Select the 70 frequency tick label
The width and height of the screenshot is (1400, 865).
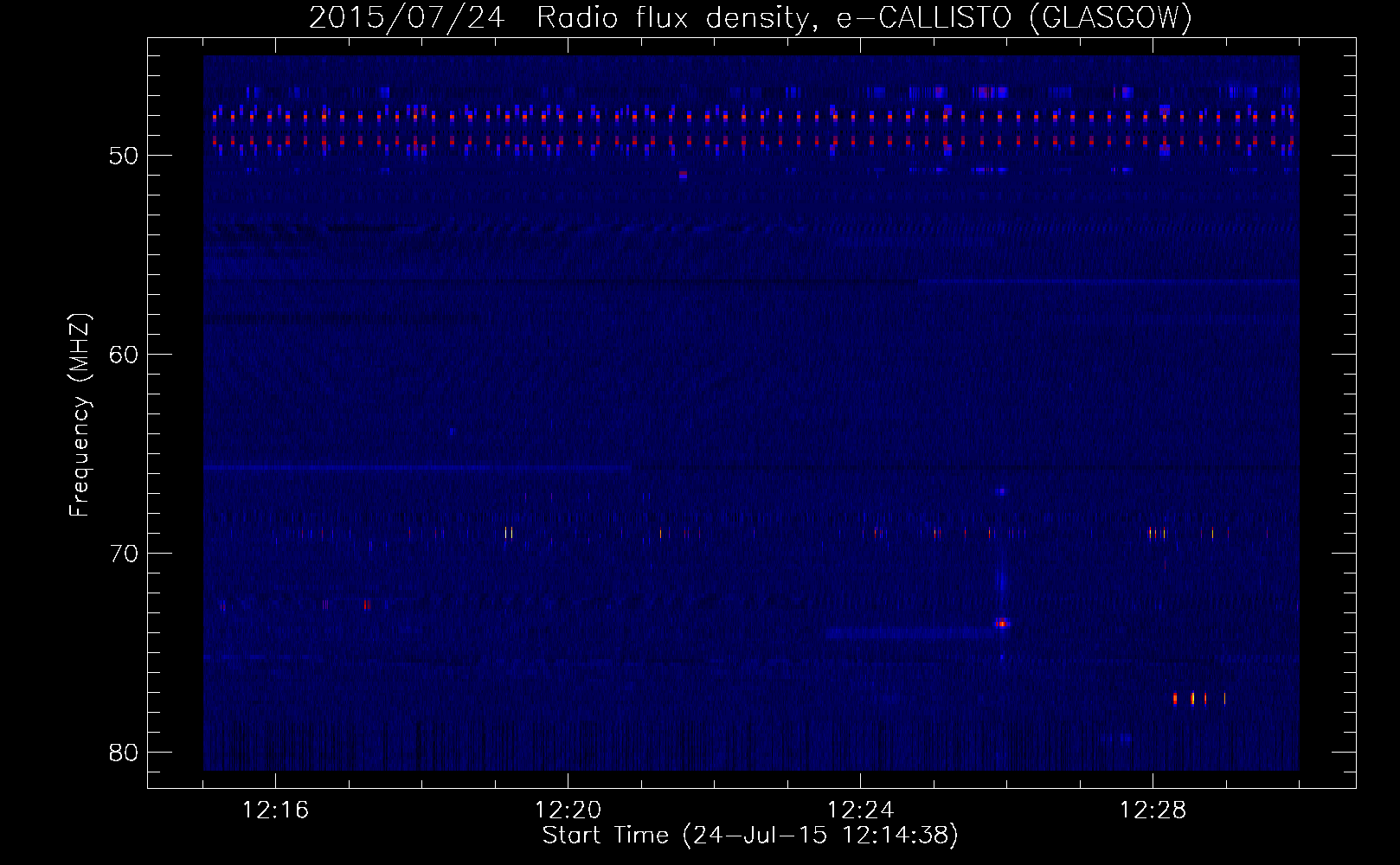pyautogui.click(x=125, y=554)
